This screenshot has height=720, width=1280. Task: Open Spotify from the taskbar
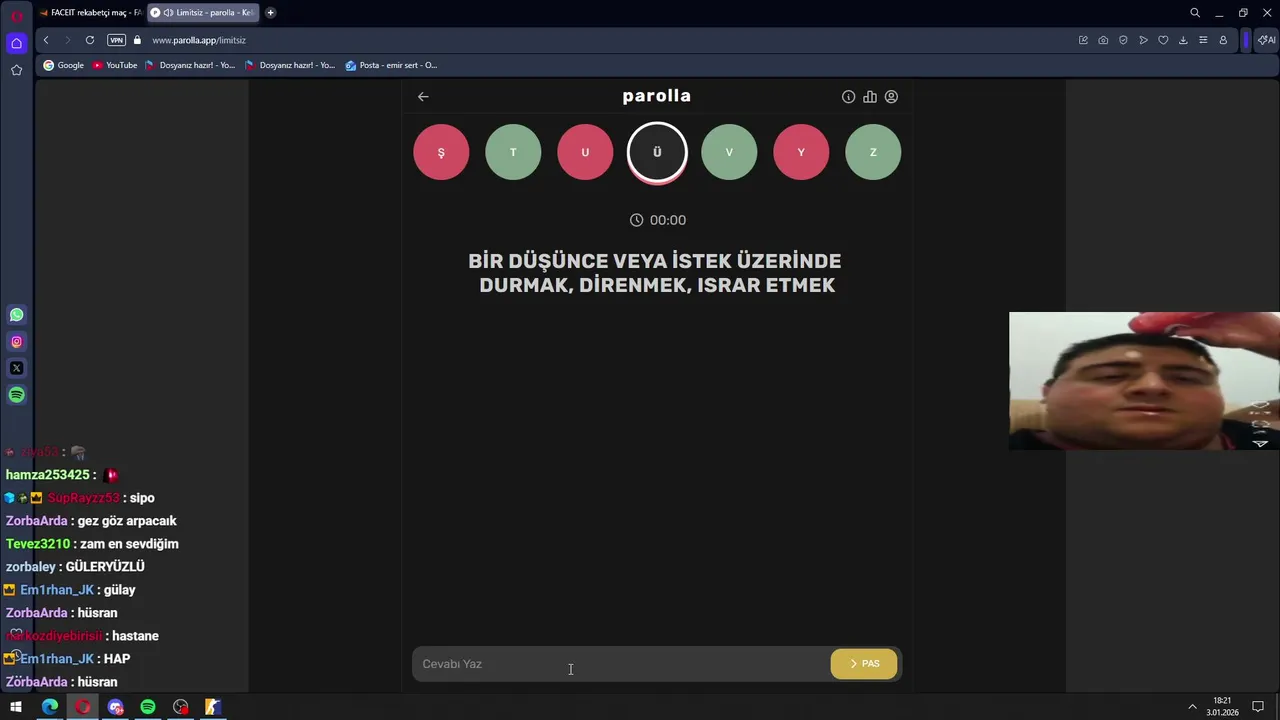[x=148, y=707]
